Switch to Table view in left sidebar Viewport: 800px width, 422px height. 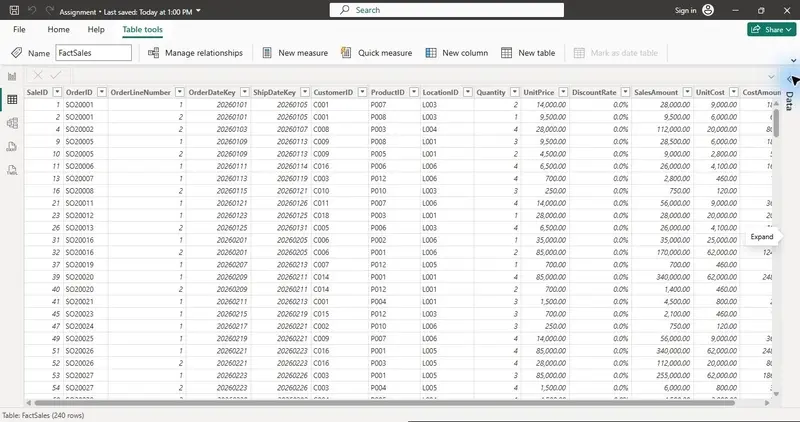tap(12, 100)
